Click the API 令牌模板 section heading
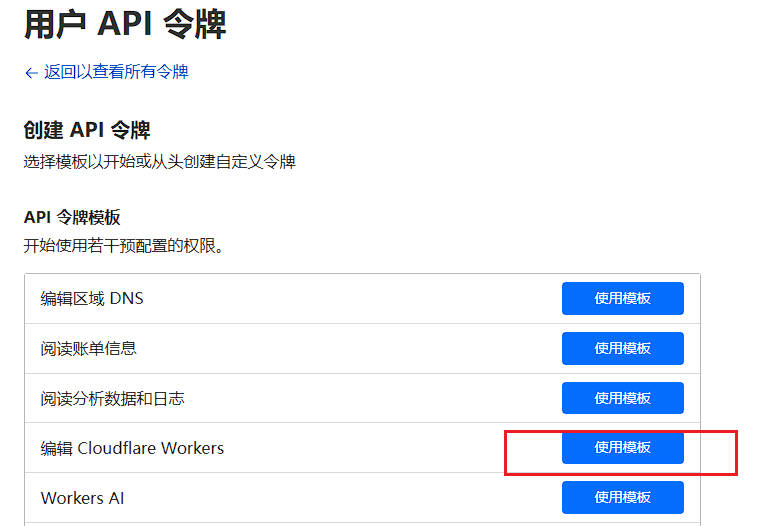The height and width of the screenshot is (526, 779). 72,217
